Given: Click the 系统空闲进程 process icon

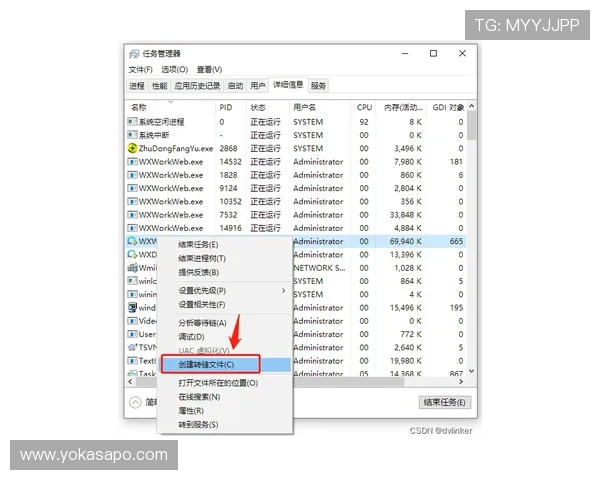Looking at the screenshot, I should click(x=132, y=122).
